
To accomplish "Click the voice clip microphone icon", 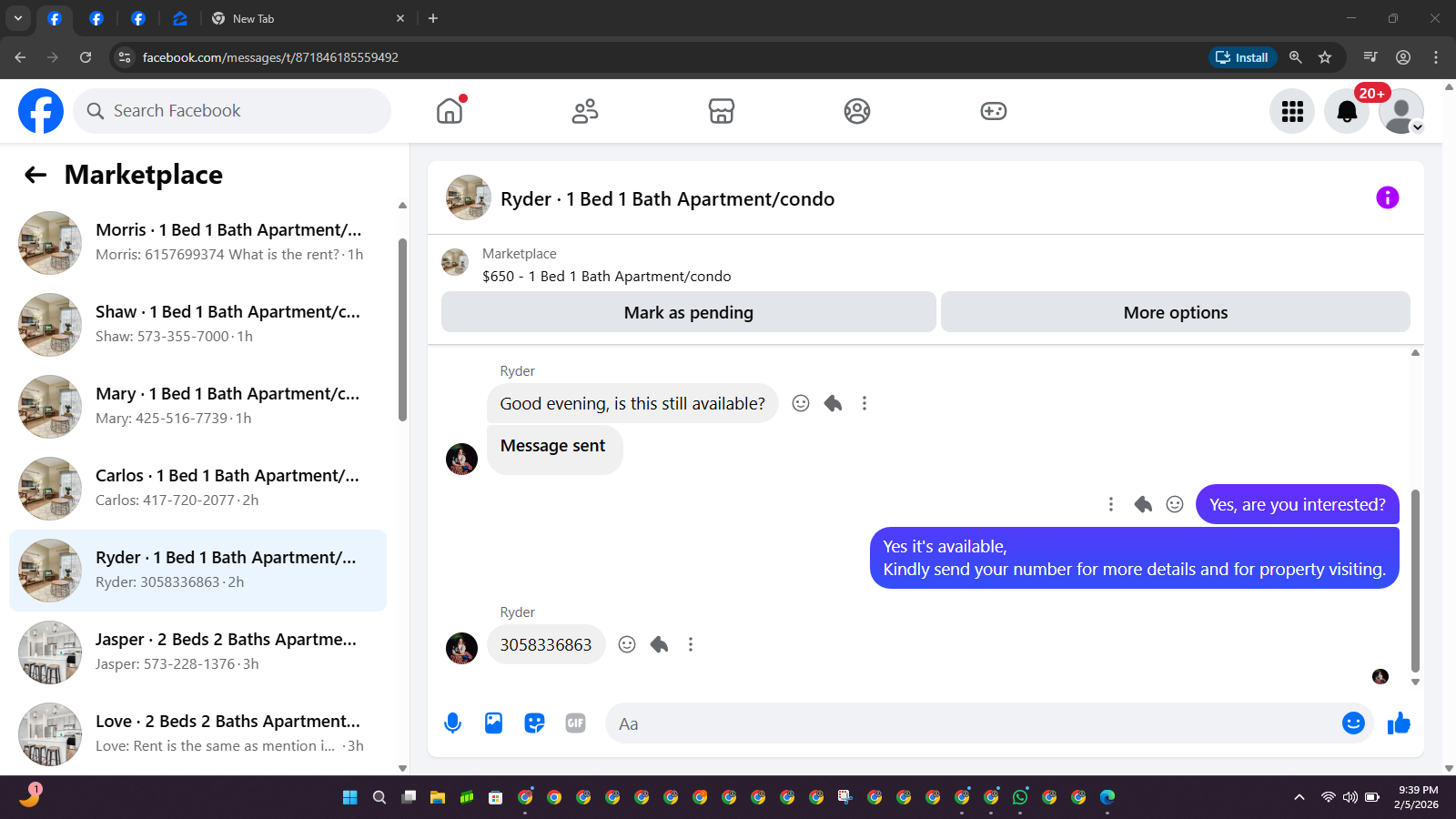I will click(x=452, y=723).
